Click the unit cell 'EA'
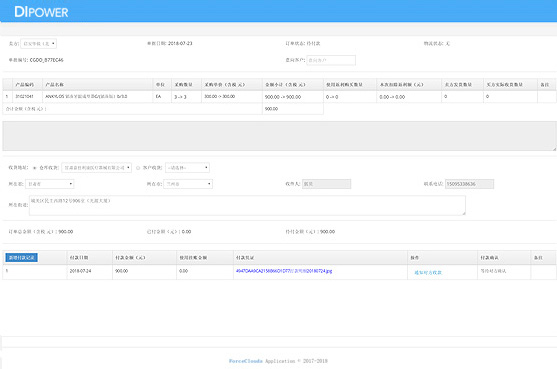557x369 pixels. (x=162, y=97)
